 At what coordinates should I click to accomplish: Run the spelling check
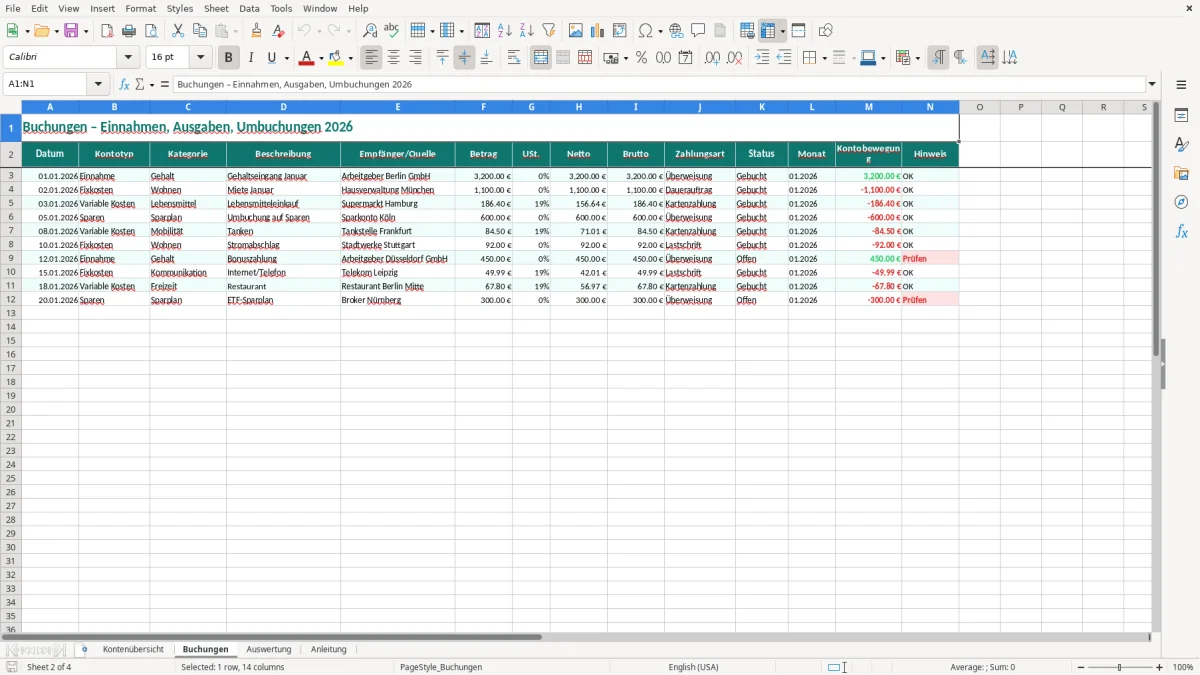click(x=391, y=31)
